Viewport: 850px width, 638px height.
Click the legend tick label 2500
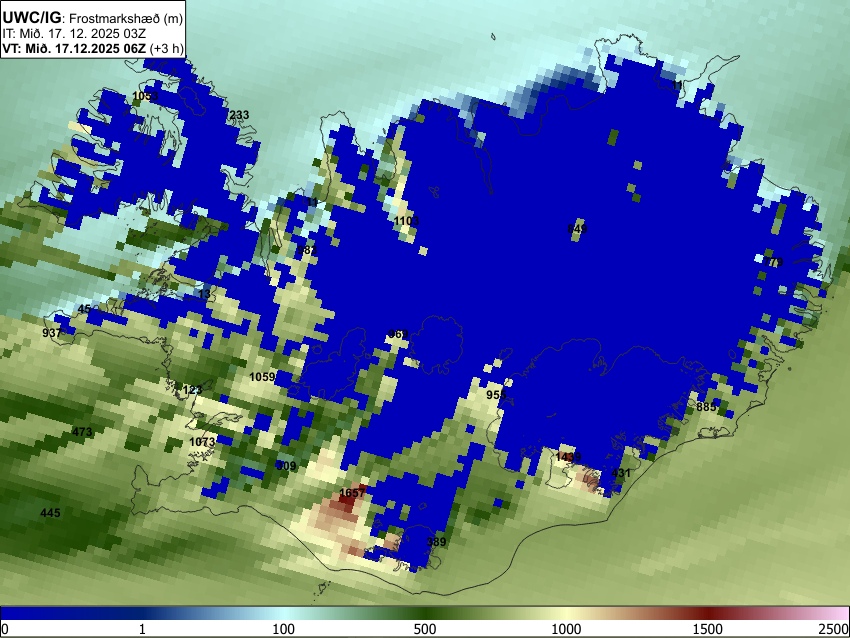click(x=834, y=629)
